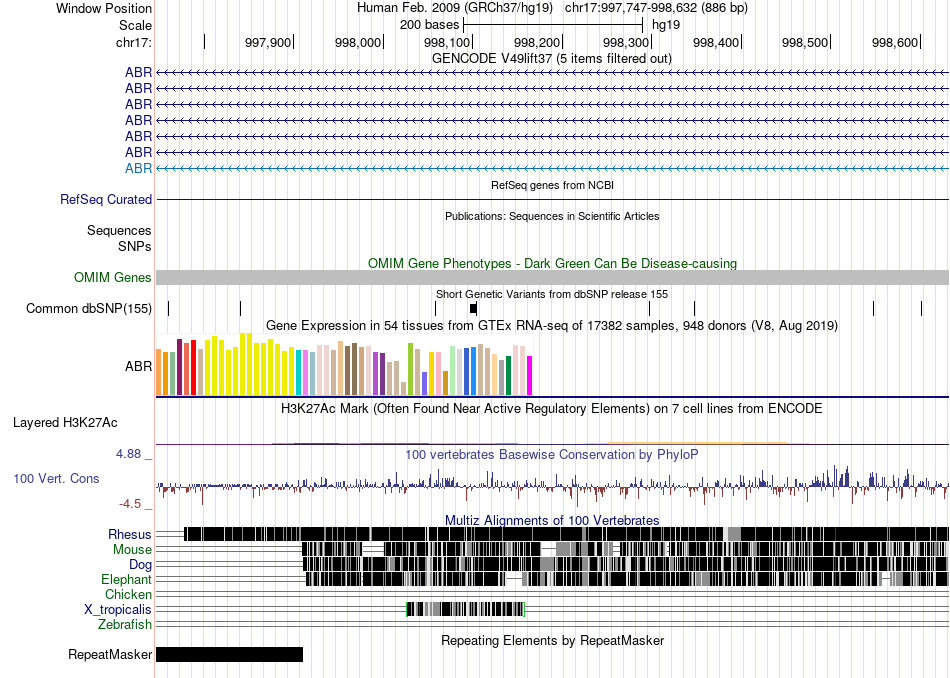The image size is (950, 678).
Task: Click the 'Dog' species label
Action: pos(141,565)
